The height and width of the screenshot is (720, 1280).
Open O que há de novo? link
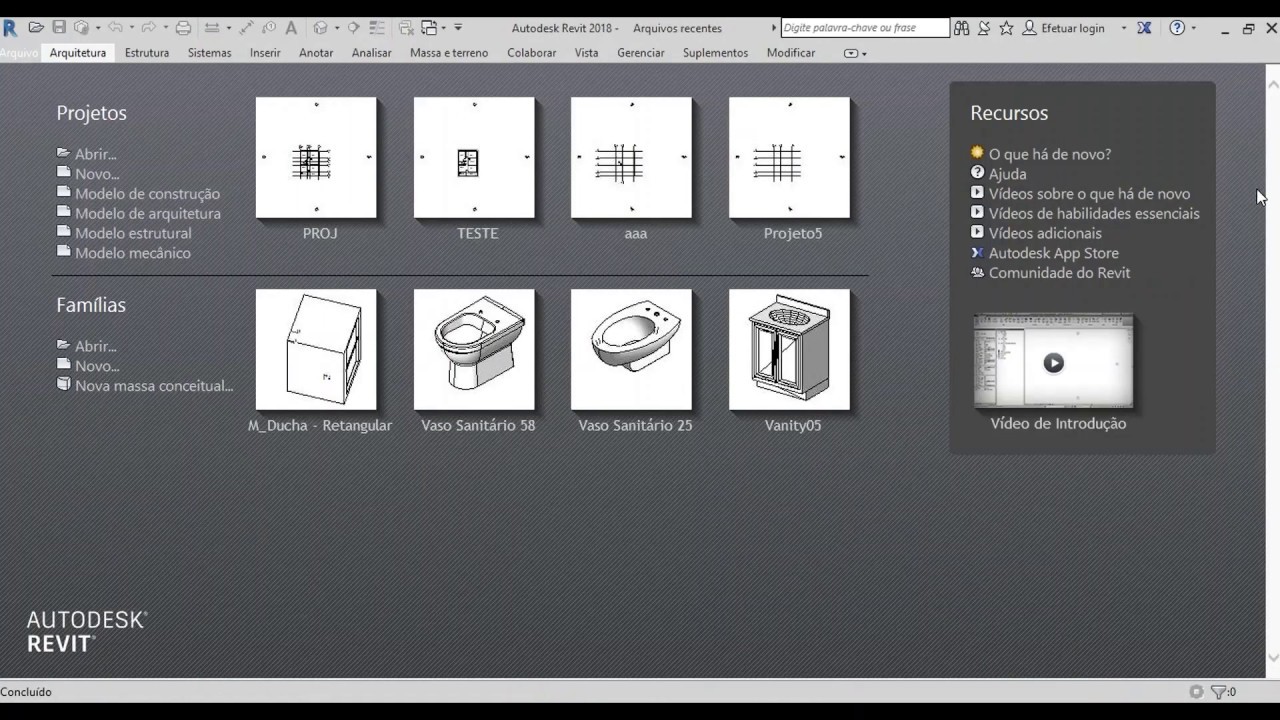(x=1050, y=154)
